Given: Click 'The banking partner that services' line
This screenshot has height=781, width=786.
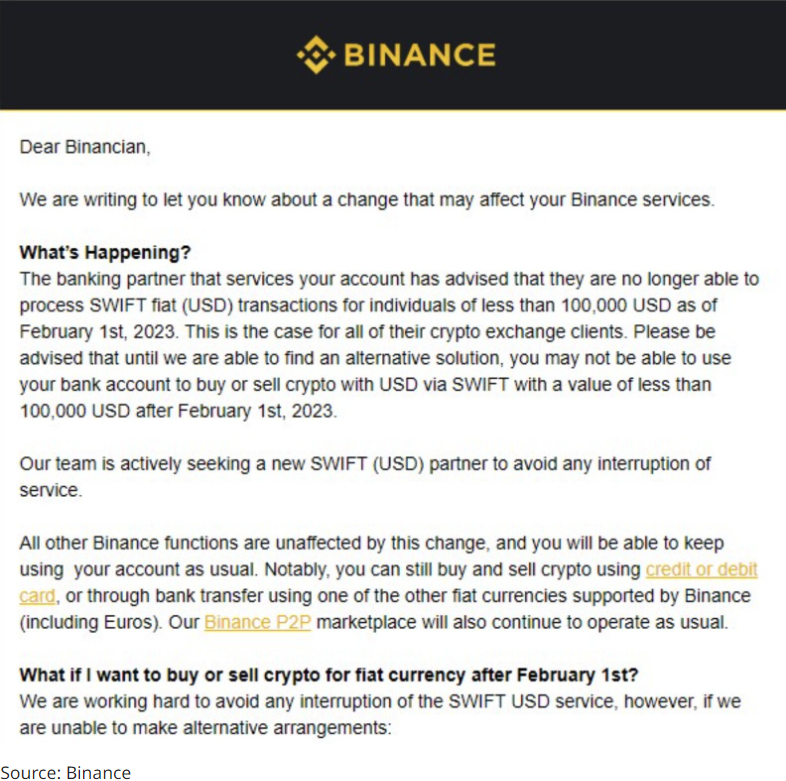Looking at the screenshot, I should pyautogui.click(x=389, y=279).
